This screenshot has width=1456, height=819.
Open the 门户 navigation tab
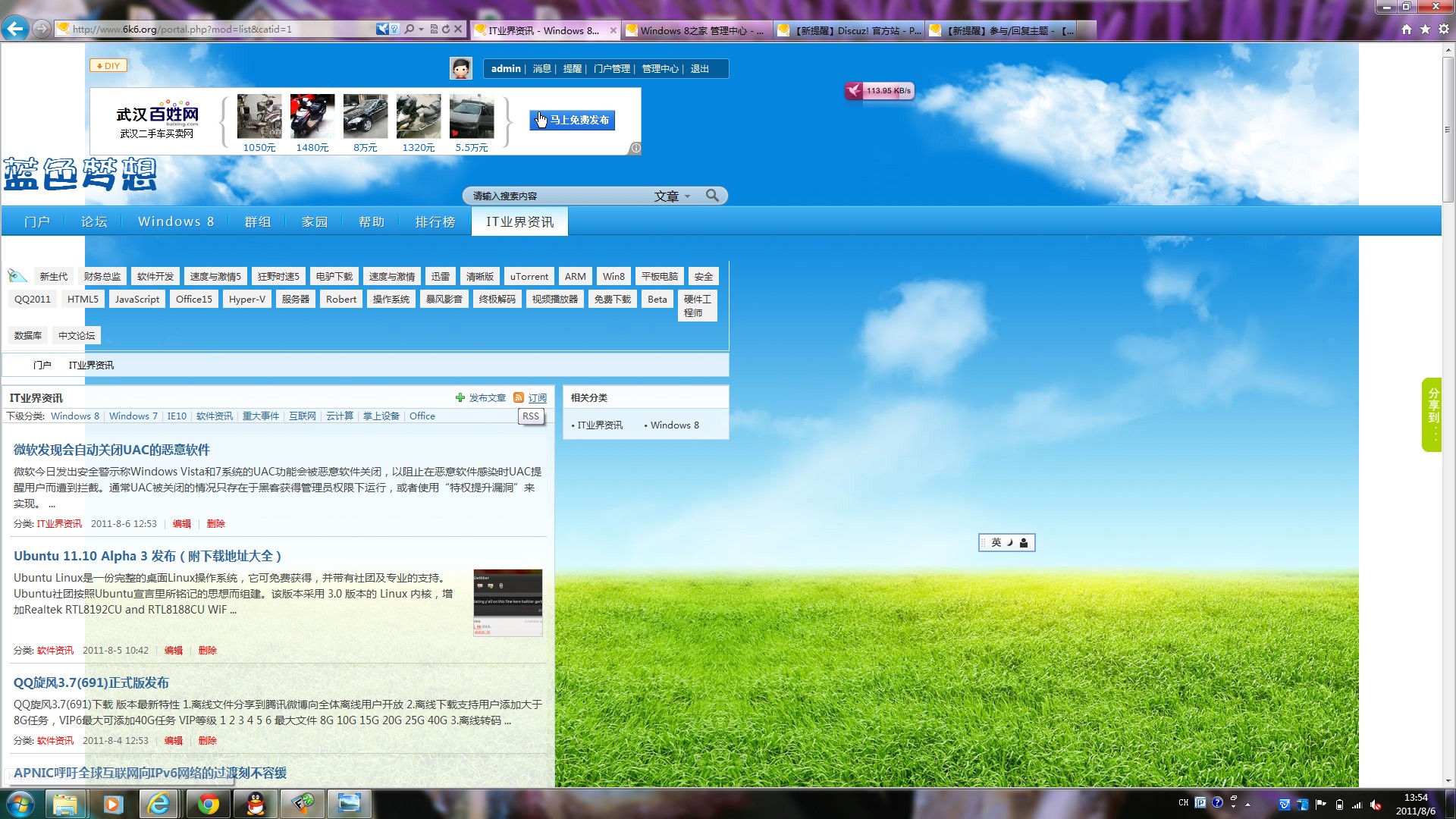tap(37, 221)
